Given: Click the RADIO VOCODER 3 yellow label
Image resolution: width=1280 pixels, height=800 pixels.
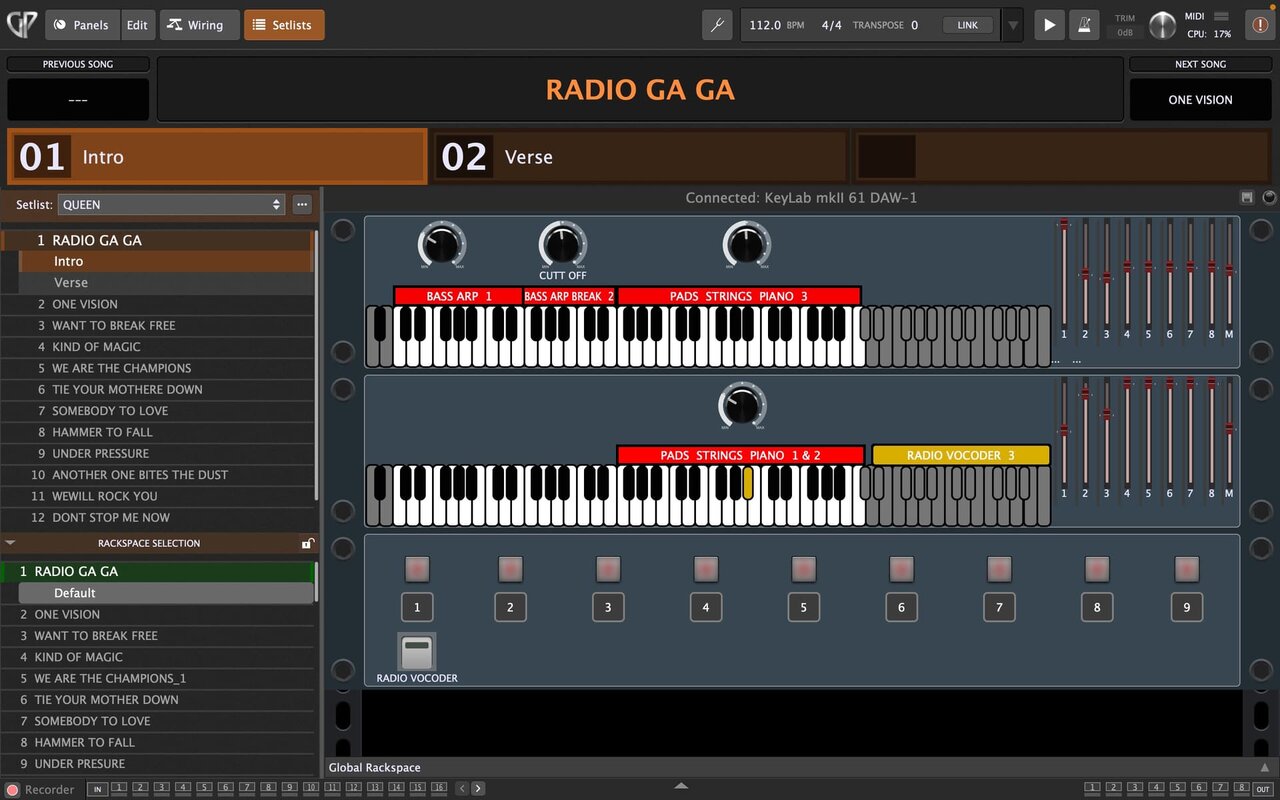Looking at the screenshot, I should 961,455.
